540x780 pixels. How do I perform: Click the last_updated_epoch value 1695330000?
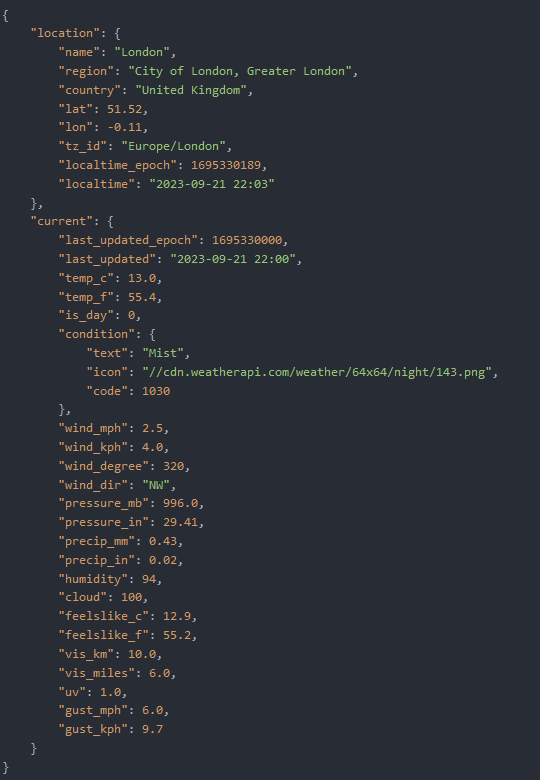(247, 240)
